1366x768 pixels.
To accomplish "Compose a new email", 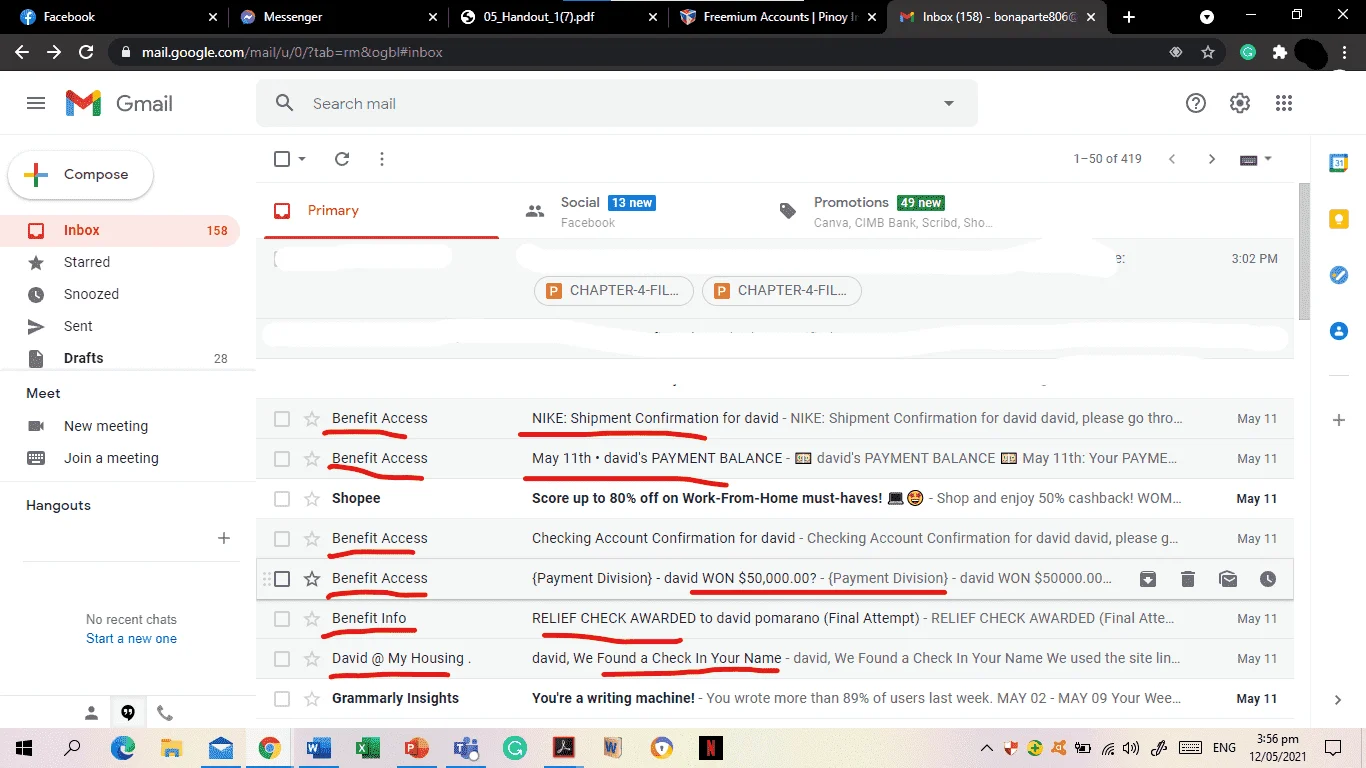I will (81, 175).
